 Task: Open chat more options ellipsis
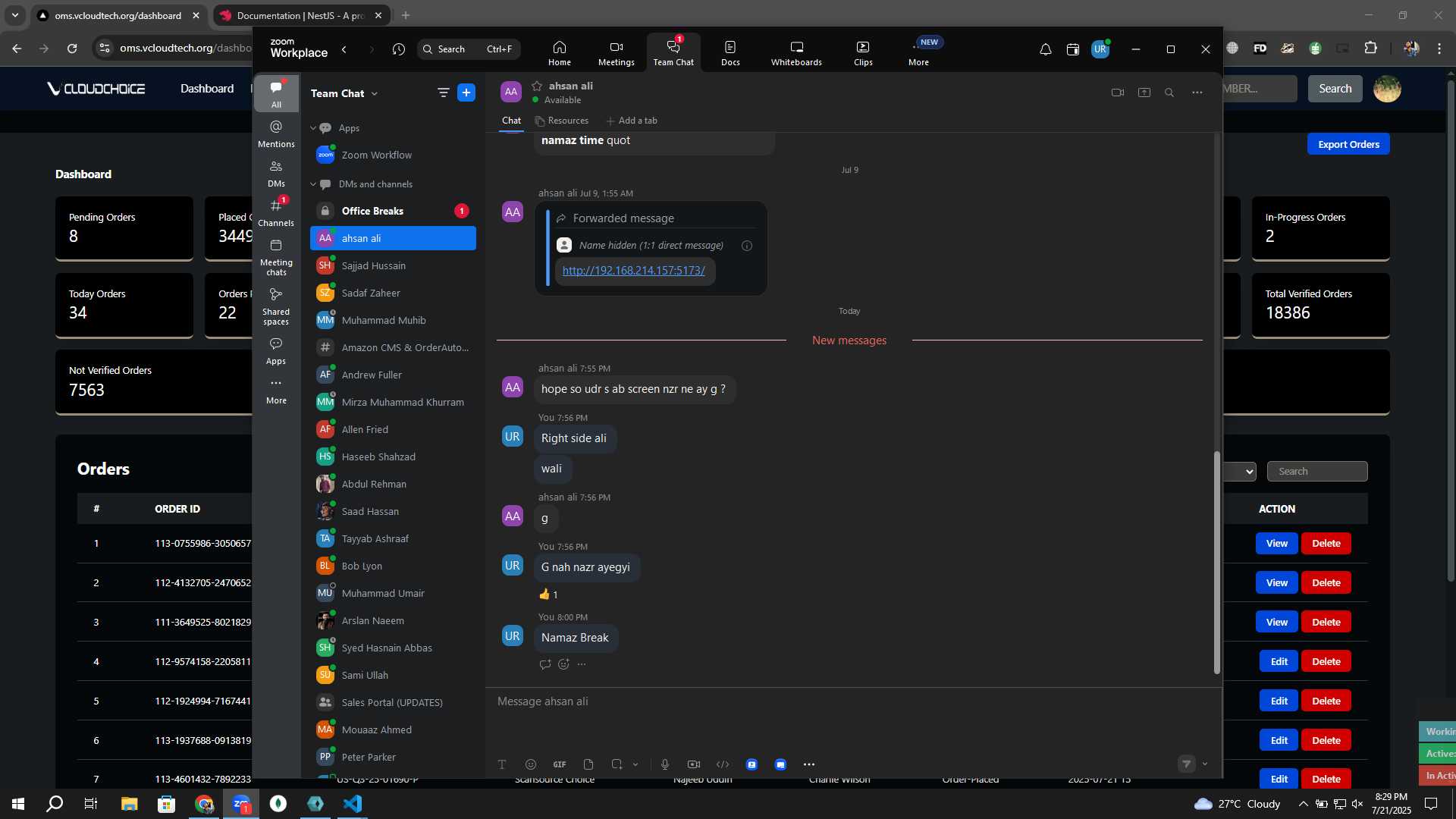pos(1197,93)
